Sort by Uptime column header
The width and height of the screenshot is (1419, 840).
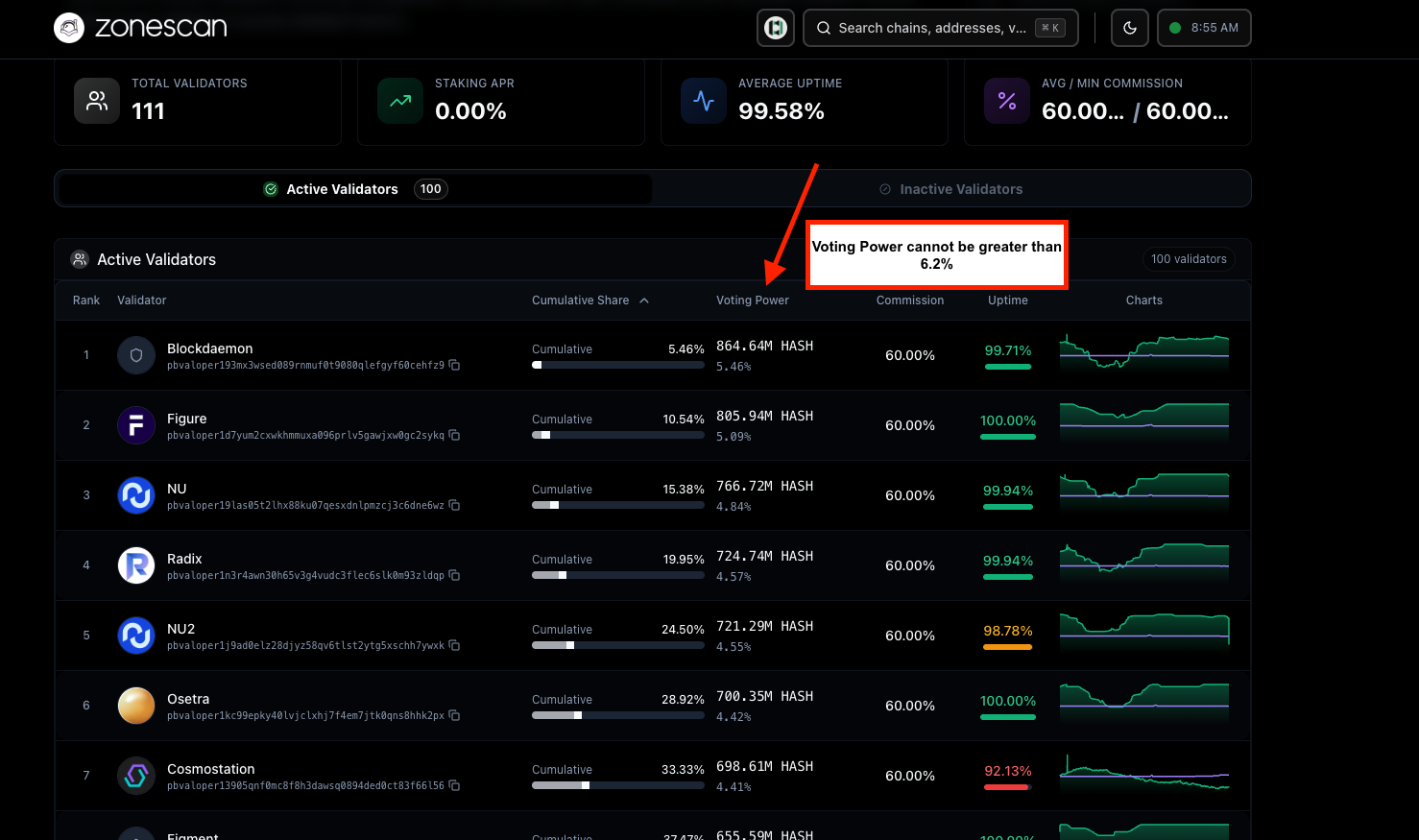click(x=1008, y=300)
